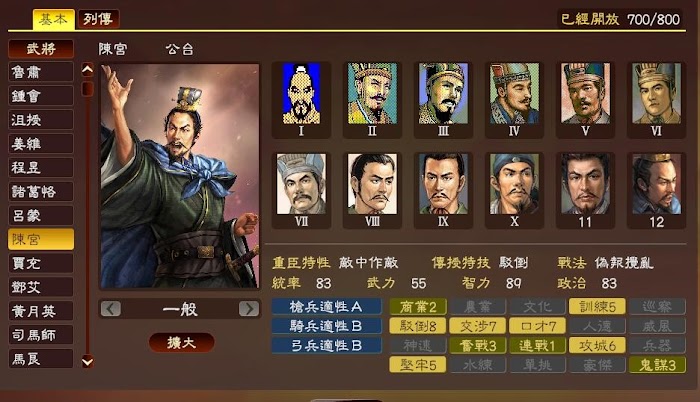Screen dimensions: 700x402
Task: Toggle the 商業2 skill tag
Action: coord(417,306)
